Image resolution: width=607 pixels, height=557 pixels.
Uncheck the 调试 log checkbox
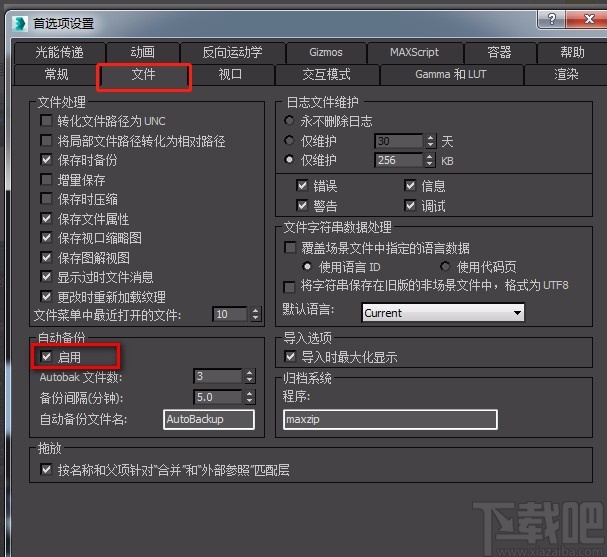410,205
